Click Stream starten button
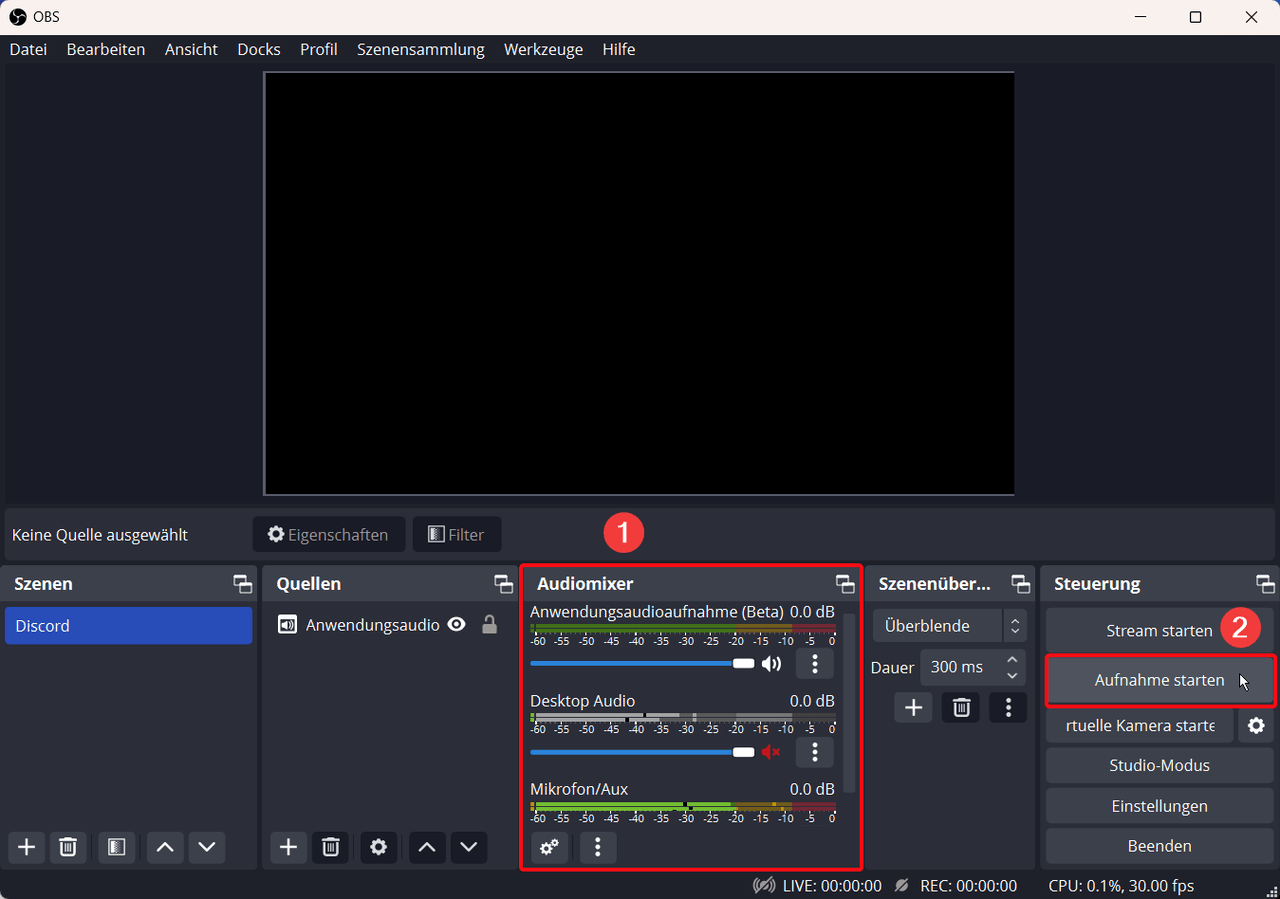Screen dimensions: 1280x899 1160,631
